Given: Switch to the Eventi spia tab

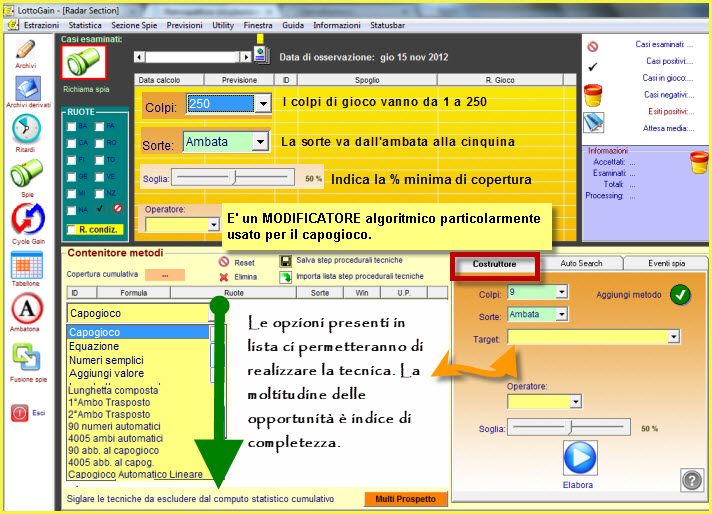Looking at the screenshot, I should 666,263.
